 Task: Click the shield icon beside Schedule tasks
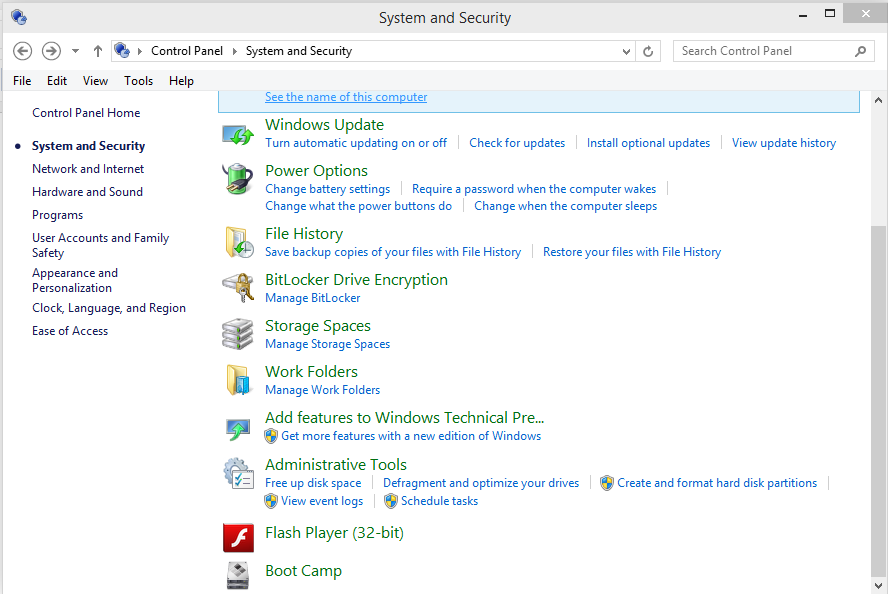(x=391, y=501)
